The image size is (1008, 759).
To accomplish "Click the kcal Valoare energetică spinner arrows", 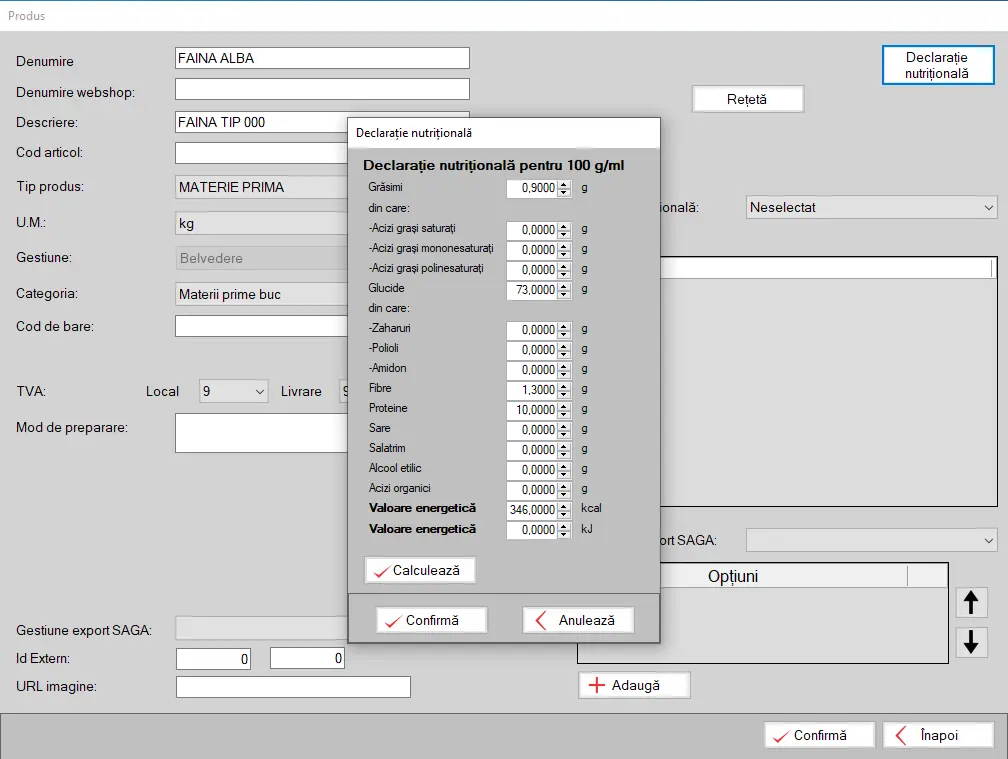I will [x=564, y=510].
